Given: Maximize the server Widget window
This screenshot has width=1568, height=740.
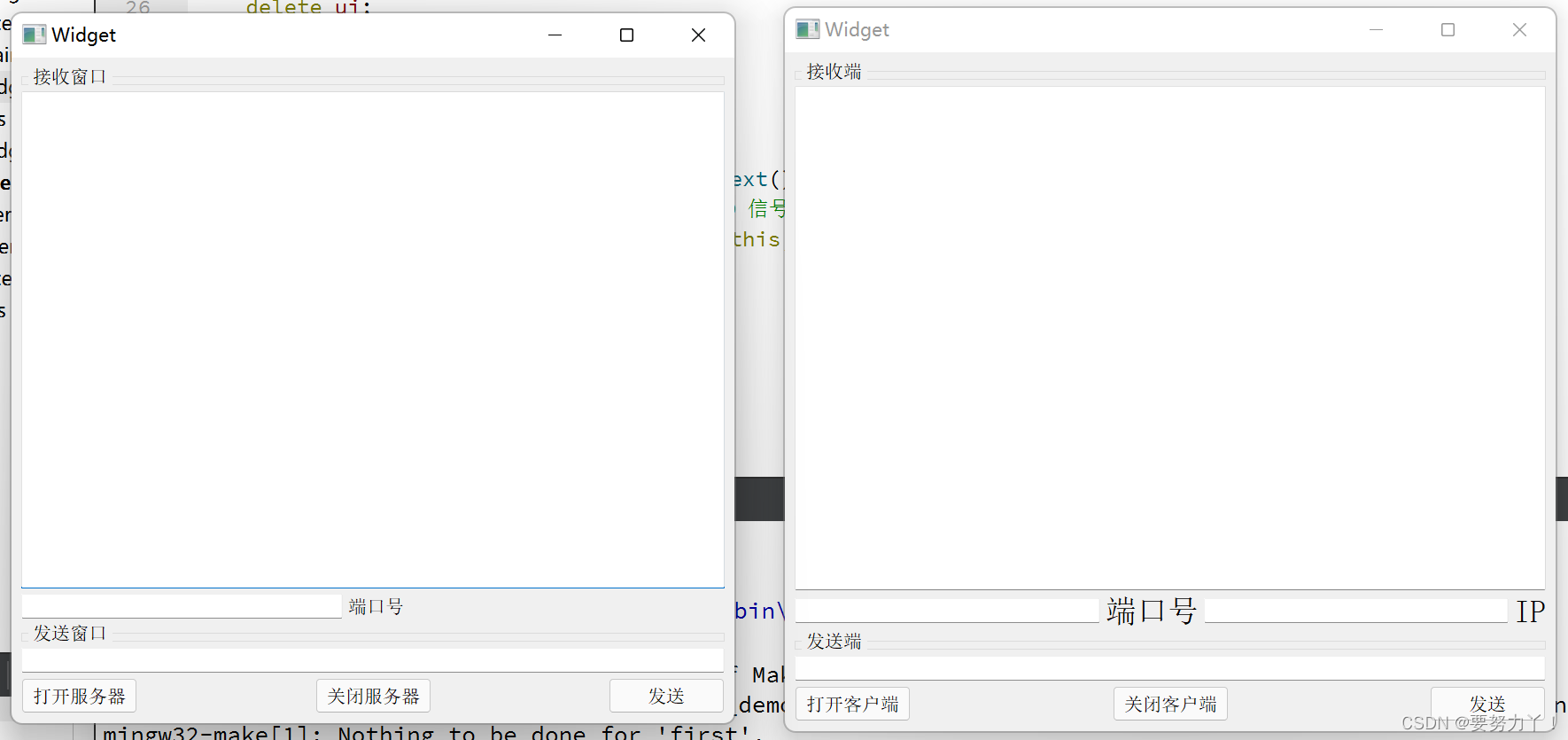Looking at the screenshot, I should 626,35.
